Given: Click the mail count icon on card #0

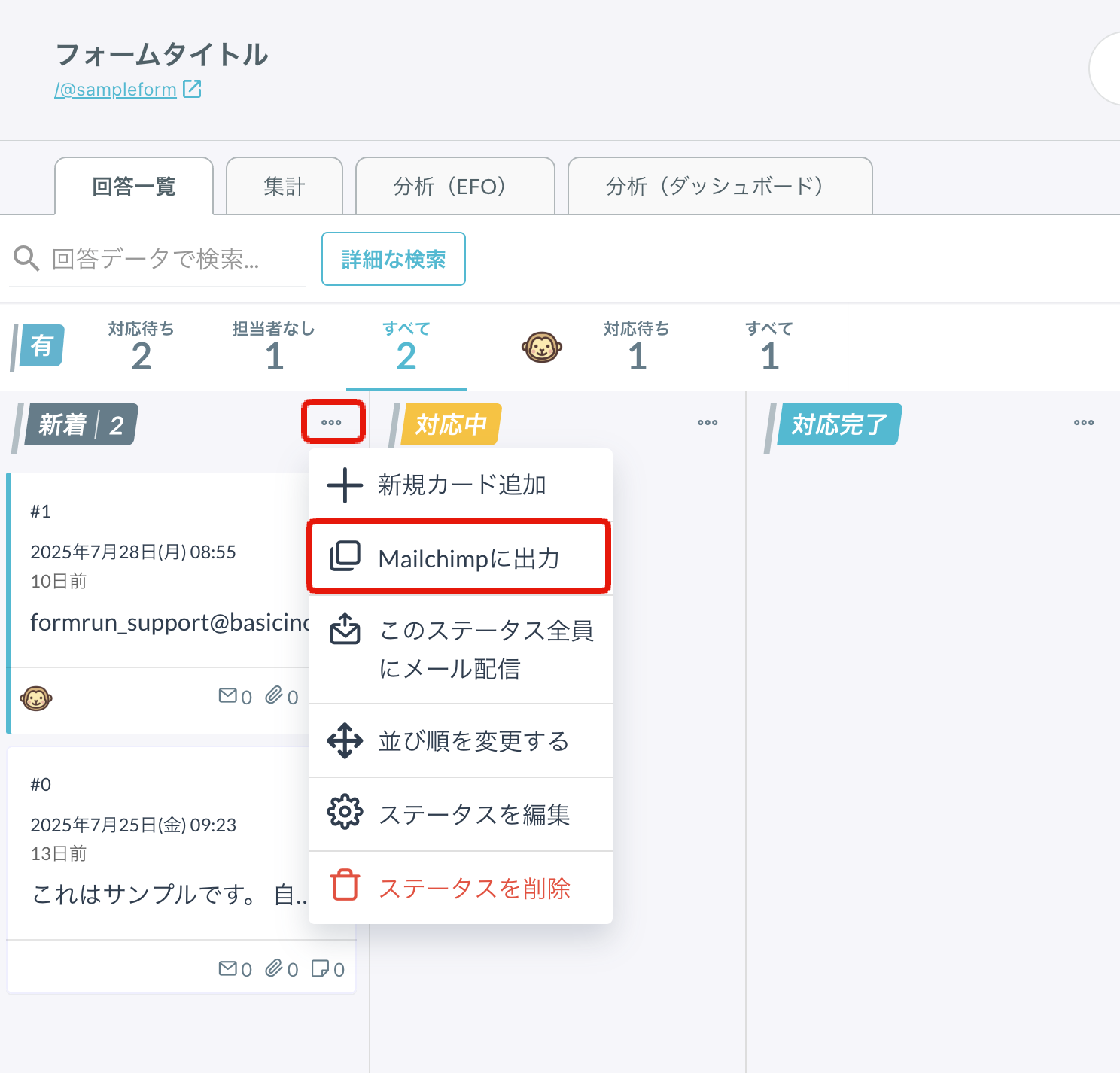Looking at the screenshot, I should pyautogui.click(x=228, y=968).
